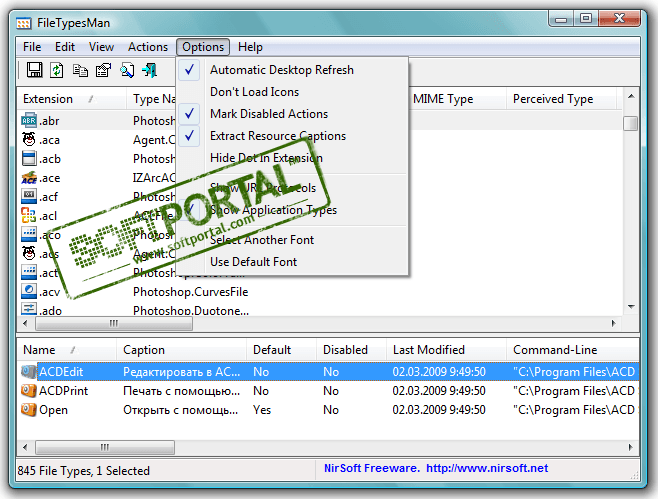Viewport: 658px width, 499px height.
Task: Open the File menu
Action: 32,47
